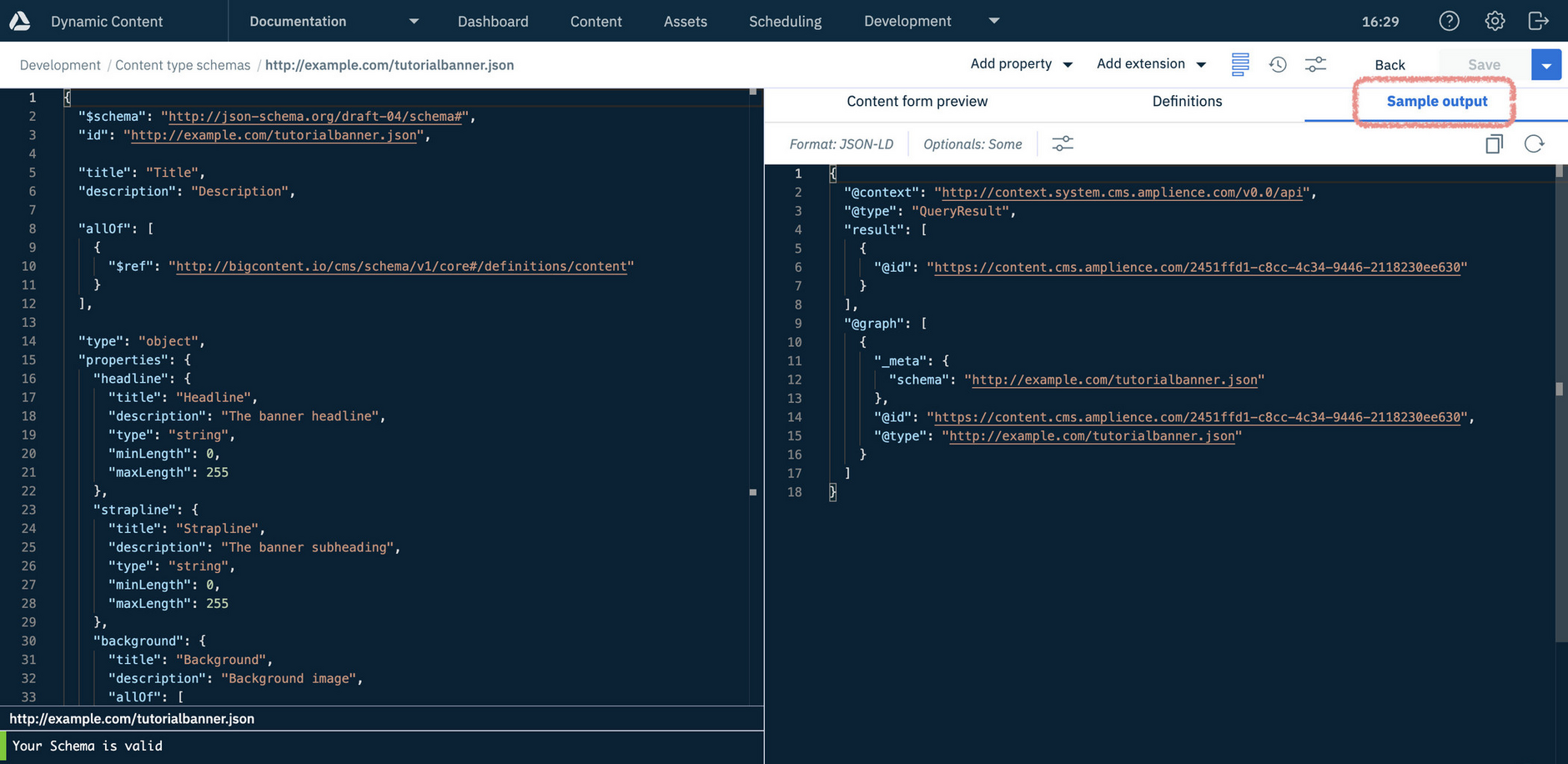Click the Dynamic Content title
The height and width of the screenshot is (764, 1568).
pos(107,21)
